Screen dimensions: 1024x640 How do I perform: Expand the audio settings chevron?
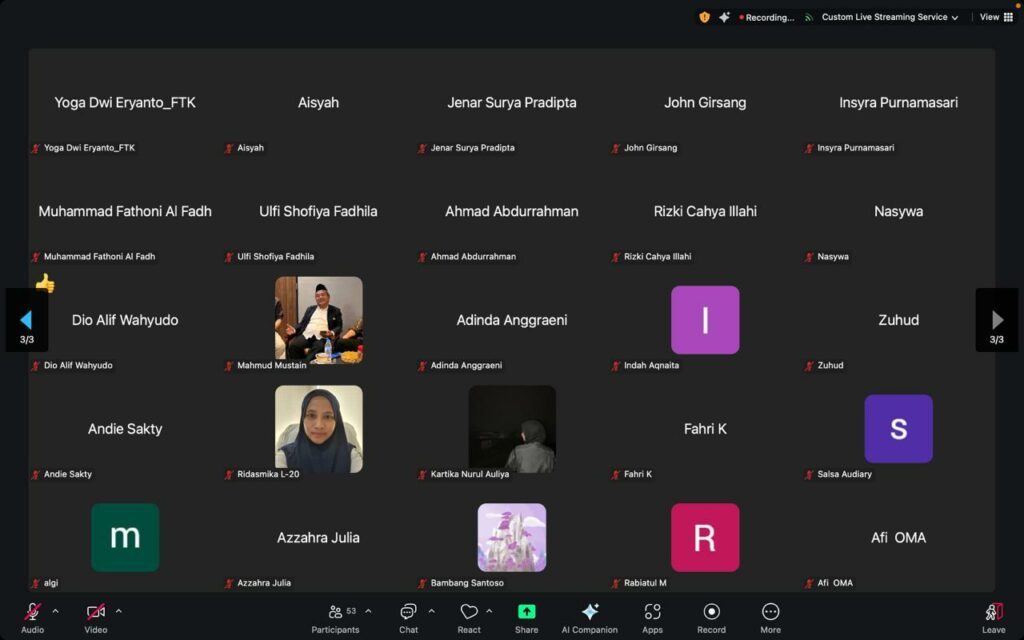55,611
